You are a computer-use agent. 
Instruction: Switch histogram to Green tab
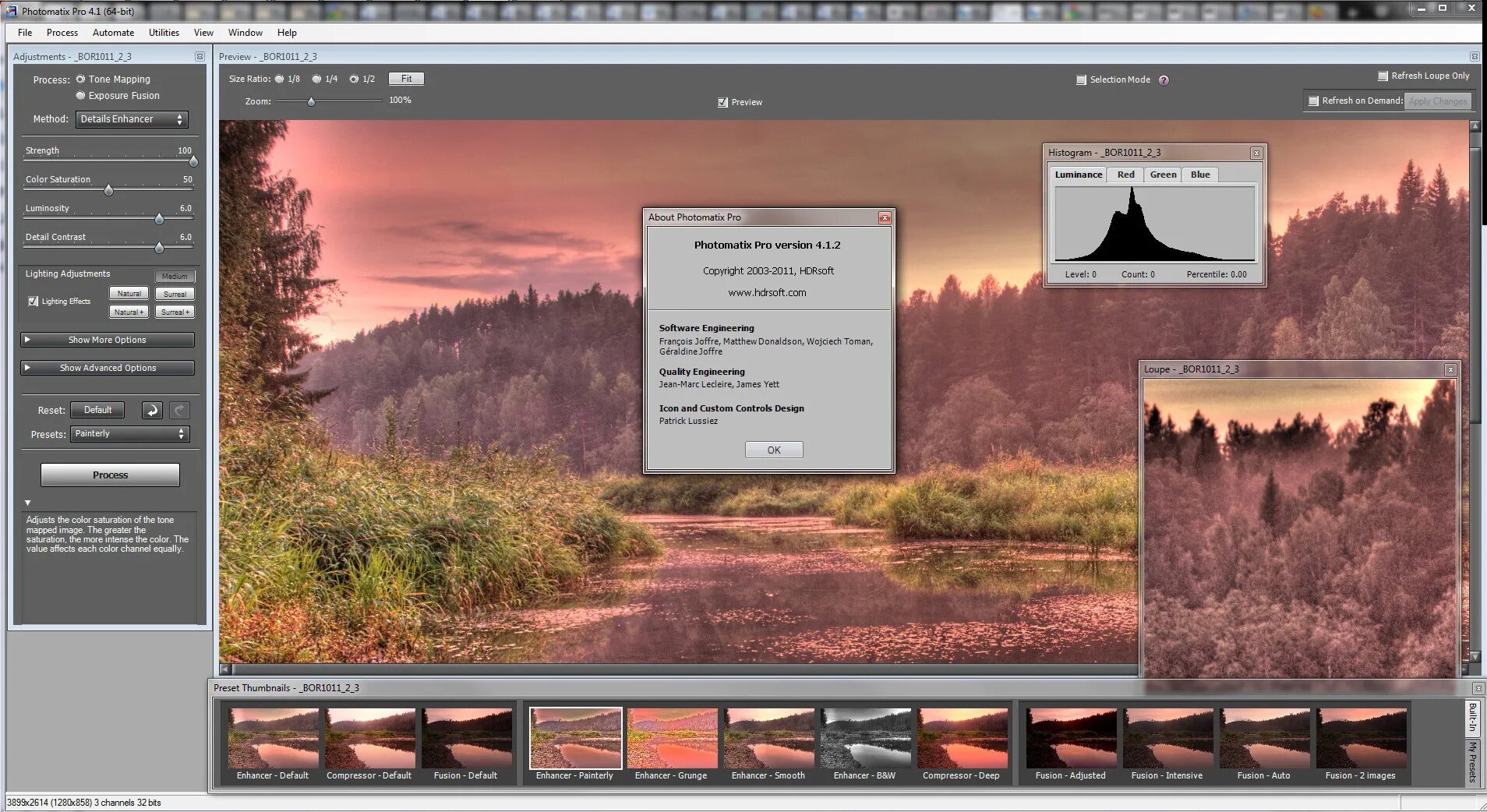(x=1163, y=175)
